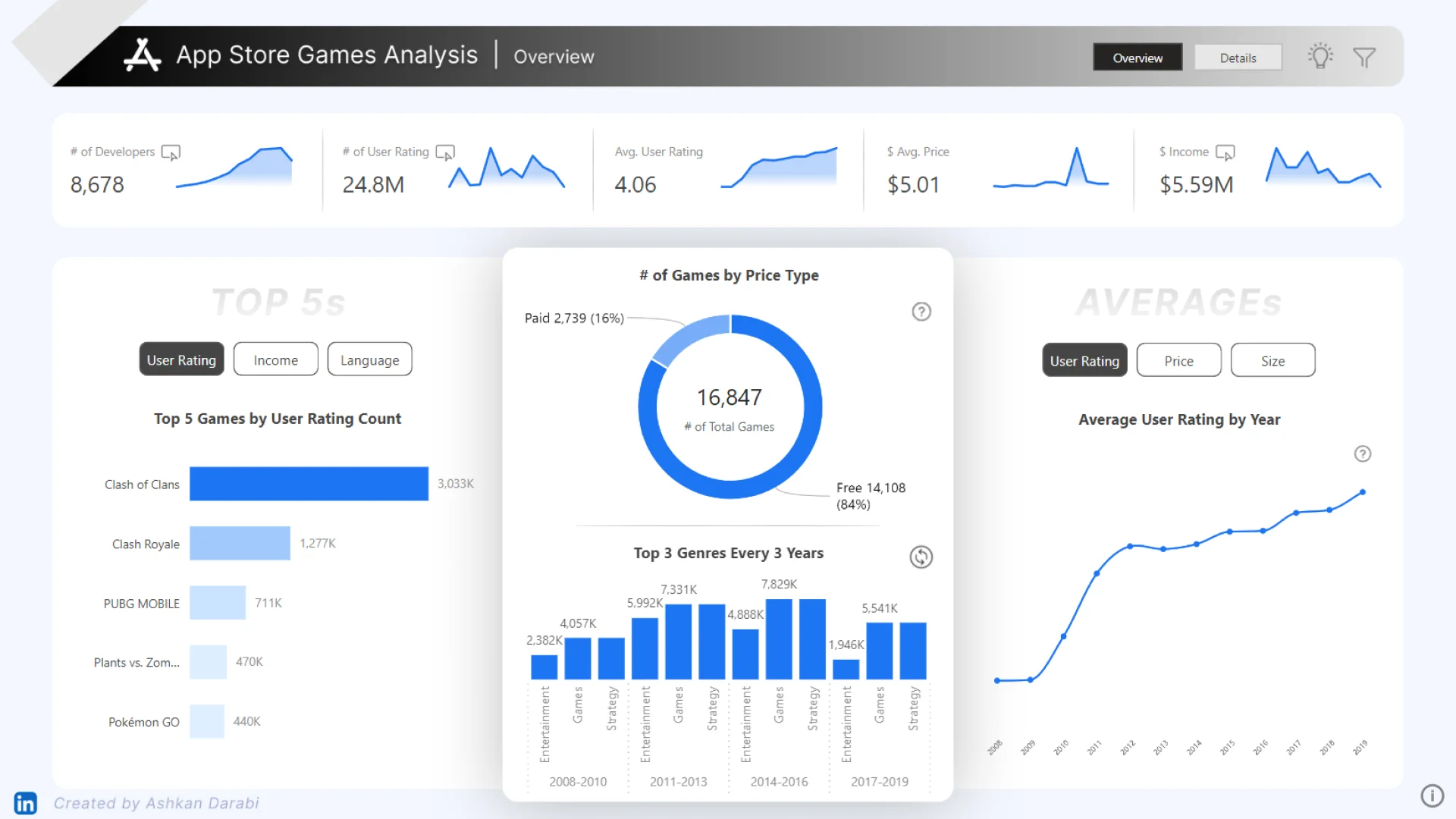This screenshot has width=1456, height=819.
Task: Click the 3,033K value label
Action: [x=456, y=484]
